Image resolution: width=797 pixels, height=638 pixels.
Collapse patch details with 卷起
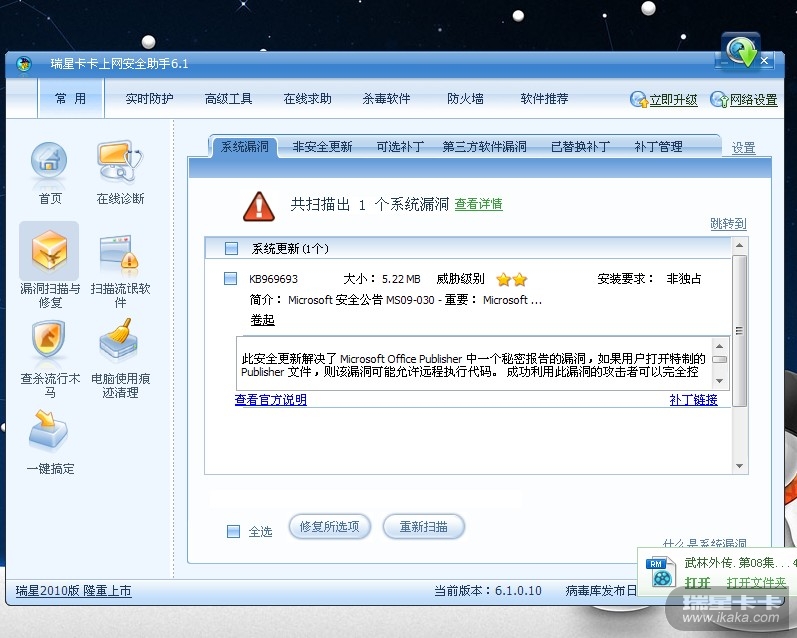click(262, 320)
